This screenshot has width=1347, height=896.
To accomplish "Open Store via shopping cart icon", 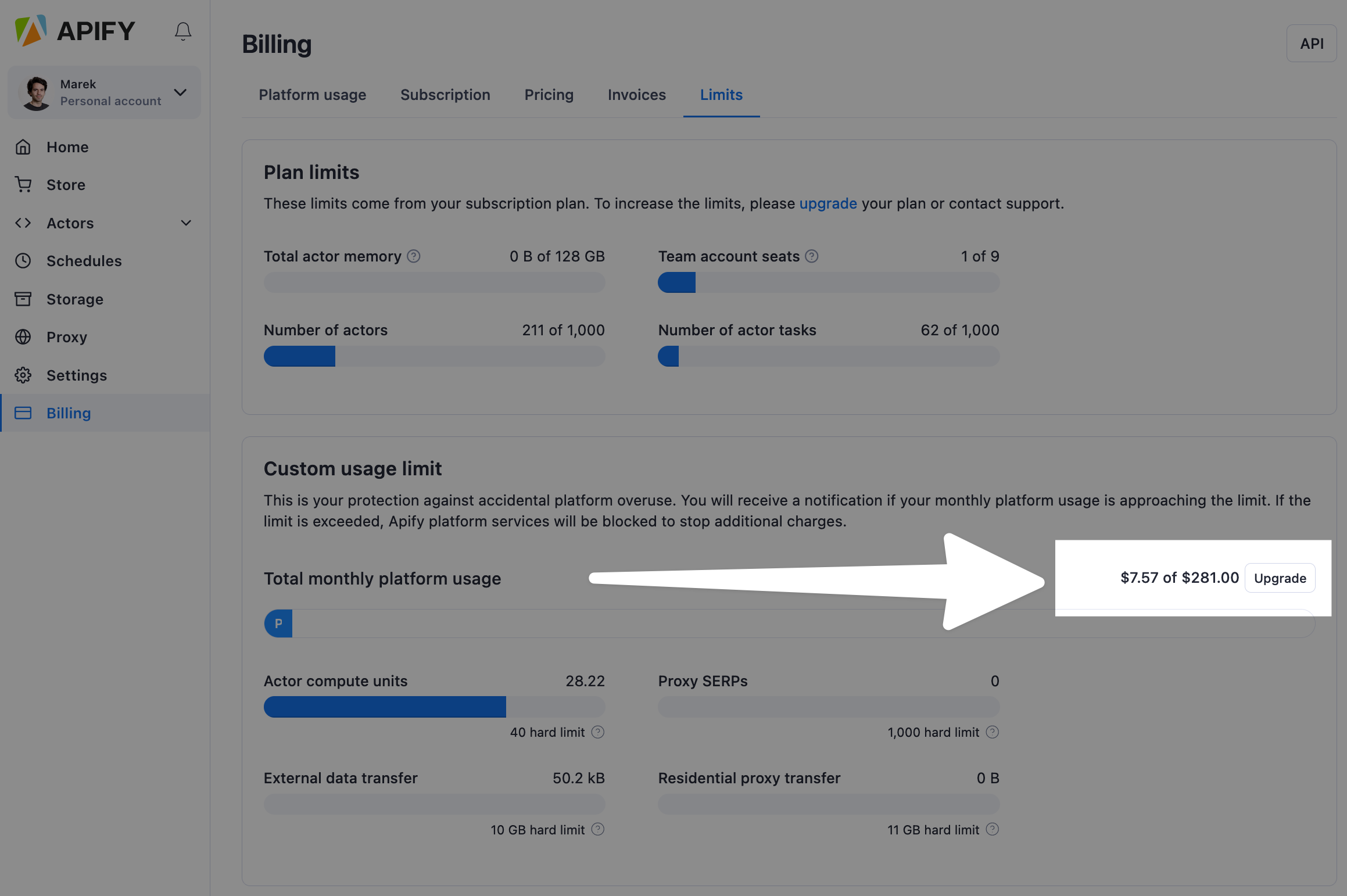I will click(x=23, y=185).
